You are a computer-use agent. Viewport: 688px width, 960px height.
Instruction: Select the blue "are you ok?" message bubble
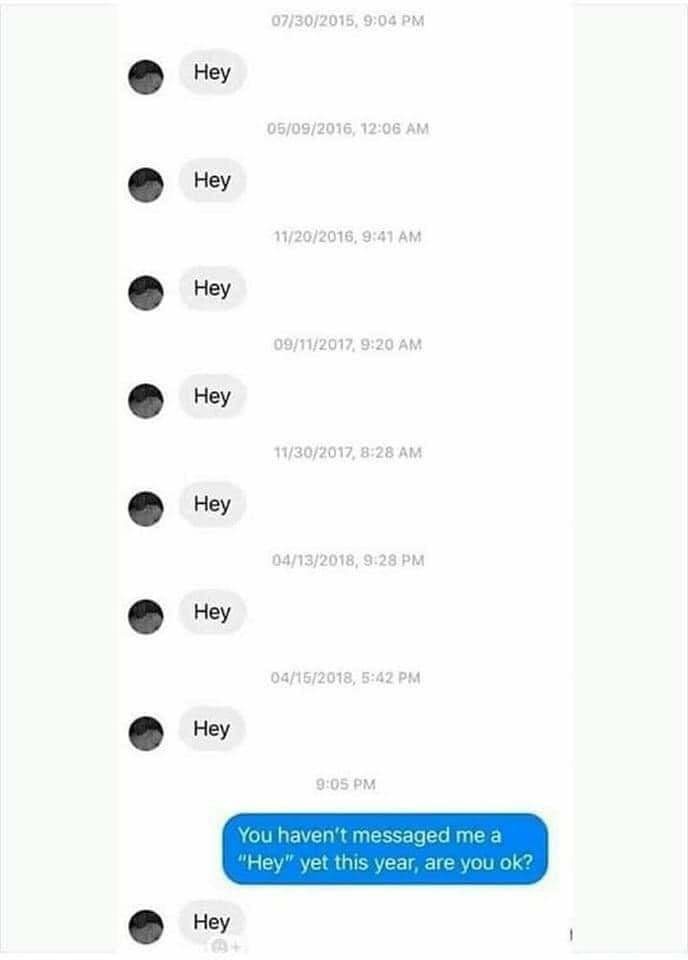(385, 849)
